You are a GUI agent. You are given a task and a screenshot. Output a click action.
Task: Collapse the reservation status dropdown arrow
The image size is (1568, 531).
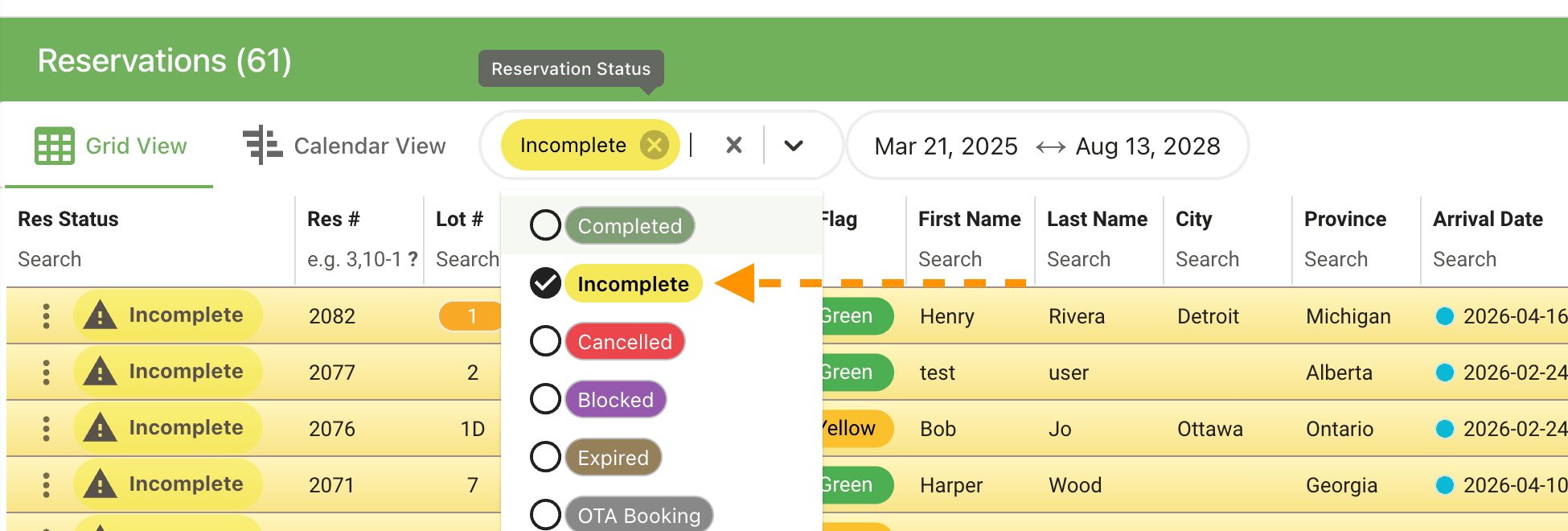click(794, 146)
